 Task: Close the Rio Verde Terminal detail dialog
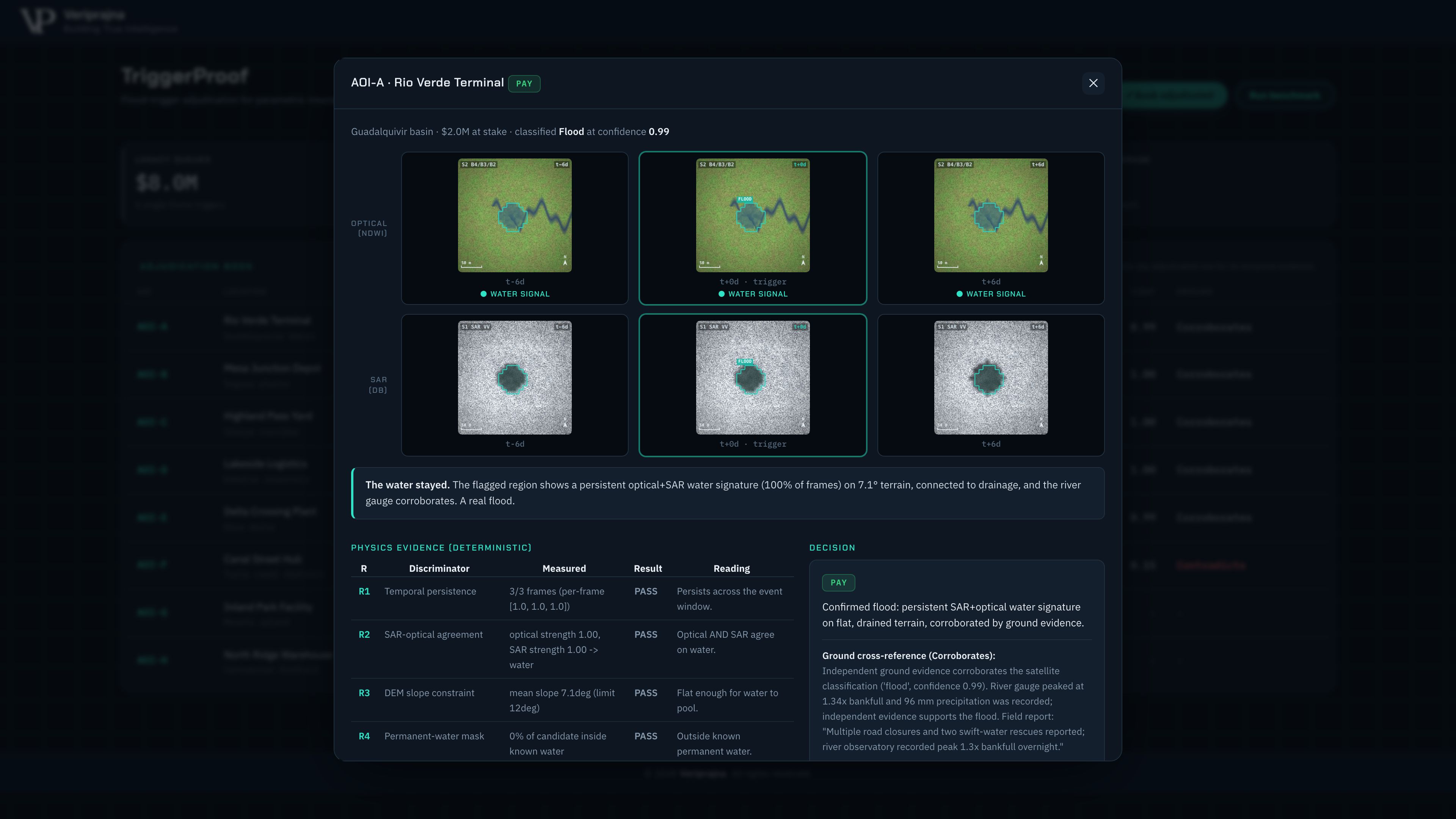1093,83
